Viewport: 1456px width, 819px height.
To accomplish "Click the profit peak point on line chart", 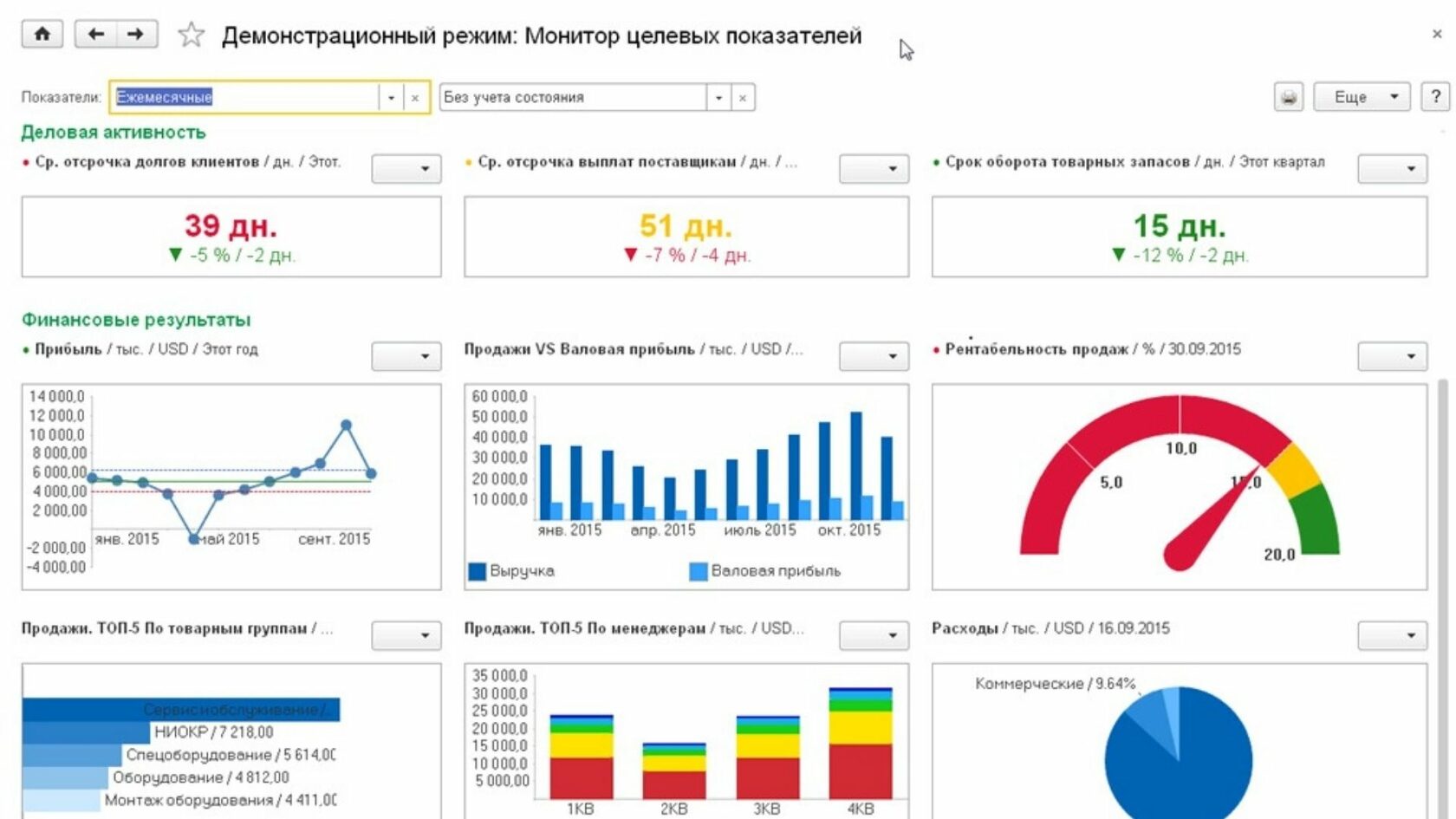I will (x=346, y=426).
